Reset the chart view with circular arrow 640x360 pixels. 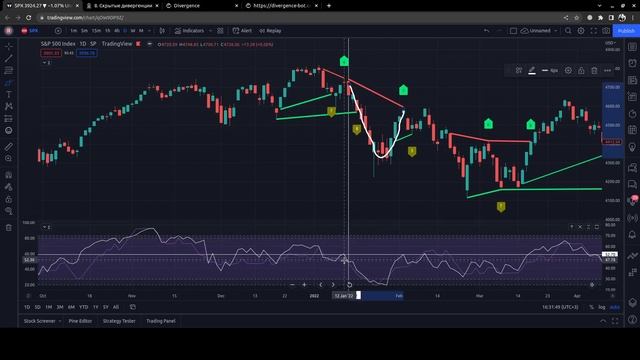coord(349,284)
